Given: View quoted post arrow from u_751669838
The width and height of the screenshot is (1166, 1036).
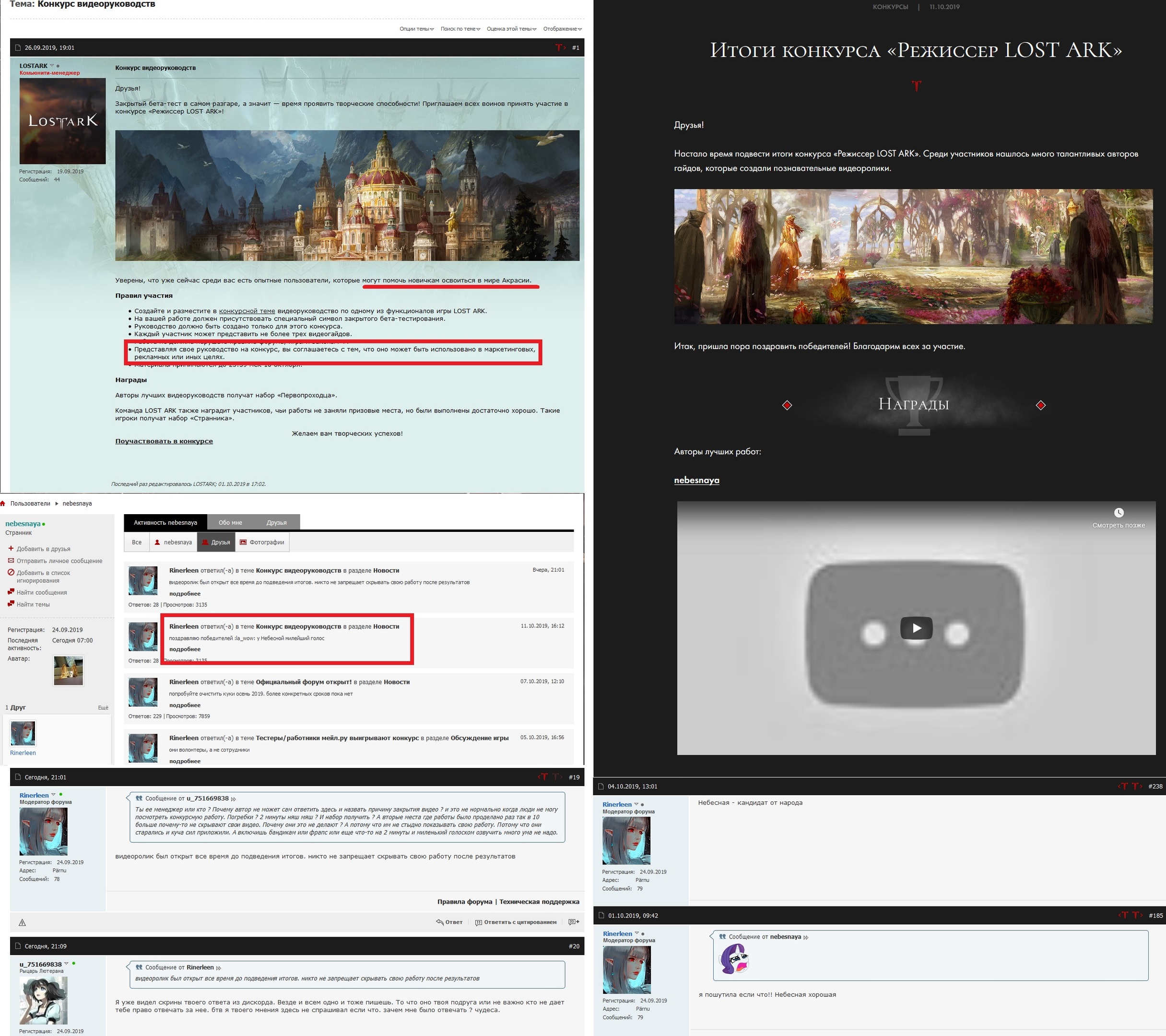Looking at the screenshot, I should click(x=233, y=799).
